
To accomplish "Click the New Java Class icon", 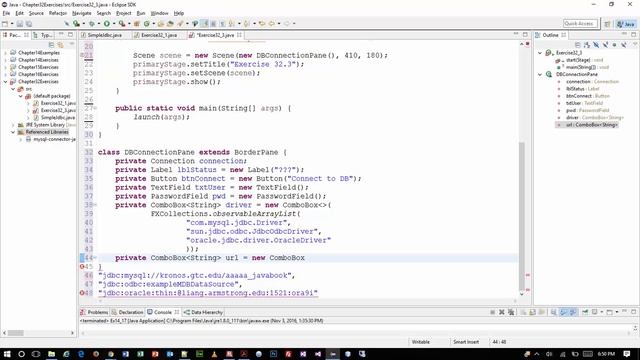I will click(x=147, y=24).
